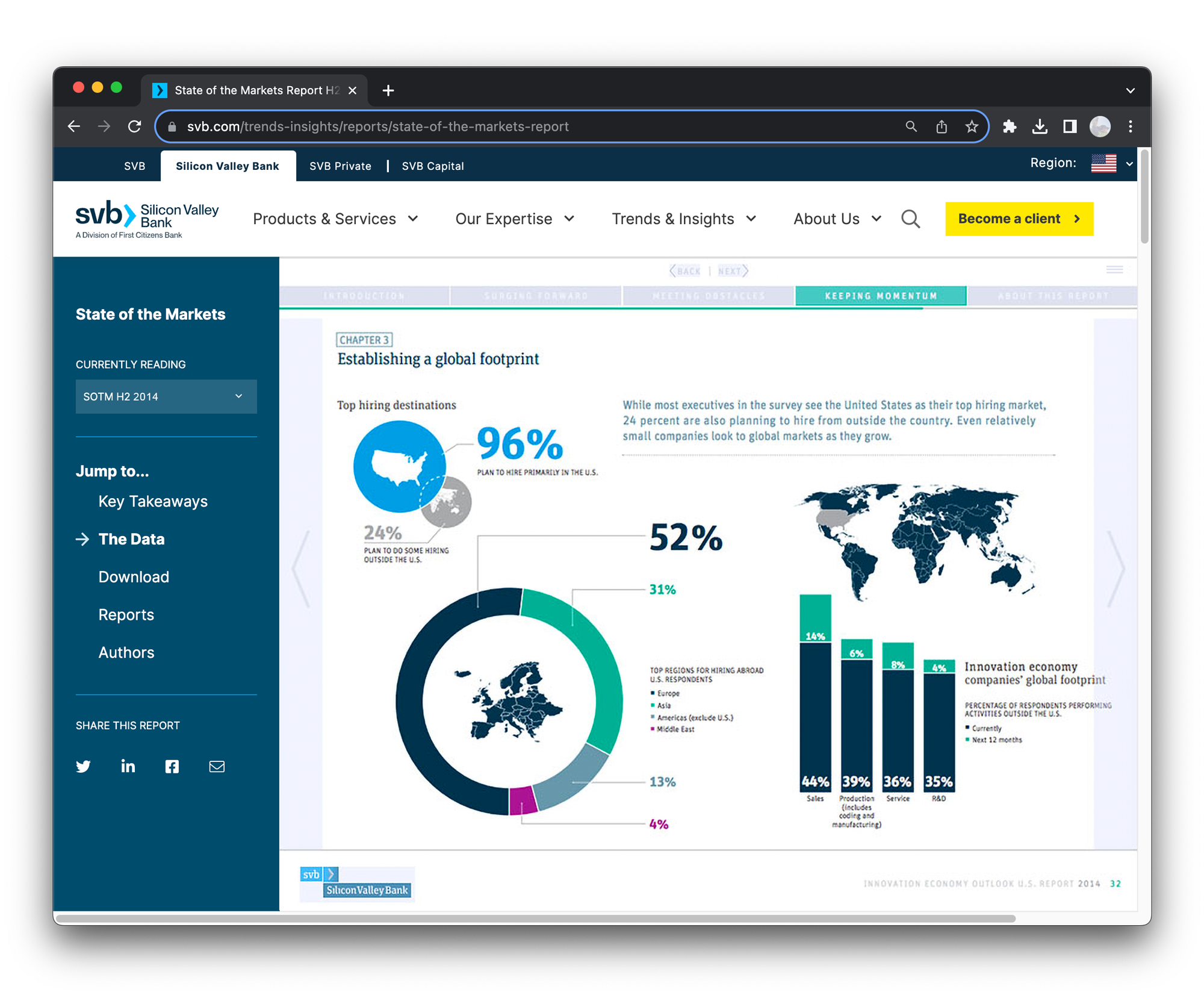Image resolution: width=1204 pixels, height=995 pixels.
Task: Go to next slide with right chevron
Action: click(x=1117, y=569)
